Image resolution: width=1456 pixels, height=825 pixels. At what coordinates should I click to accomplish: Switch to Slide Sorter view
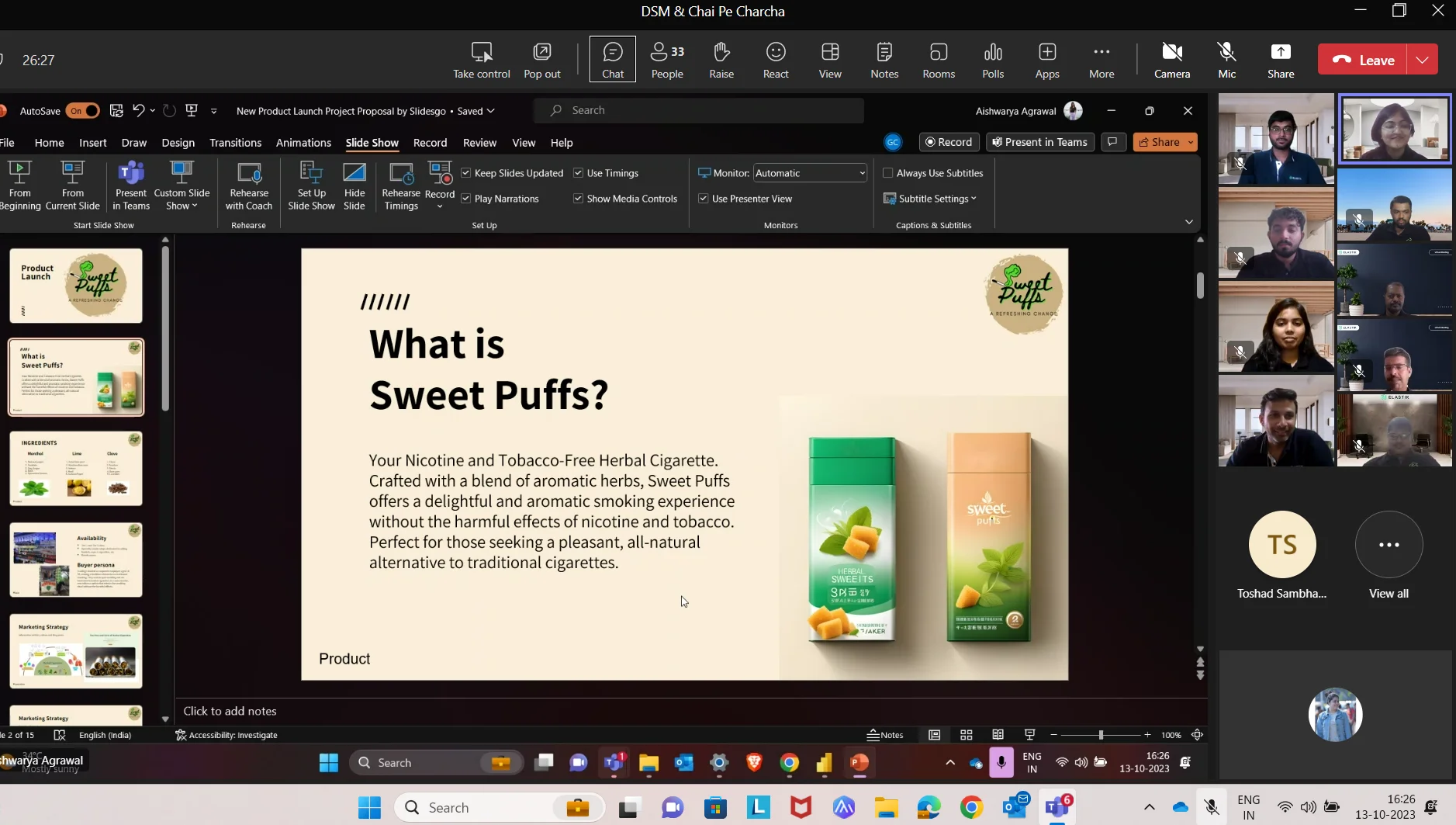coord(966,735)
